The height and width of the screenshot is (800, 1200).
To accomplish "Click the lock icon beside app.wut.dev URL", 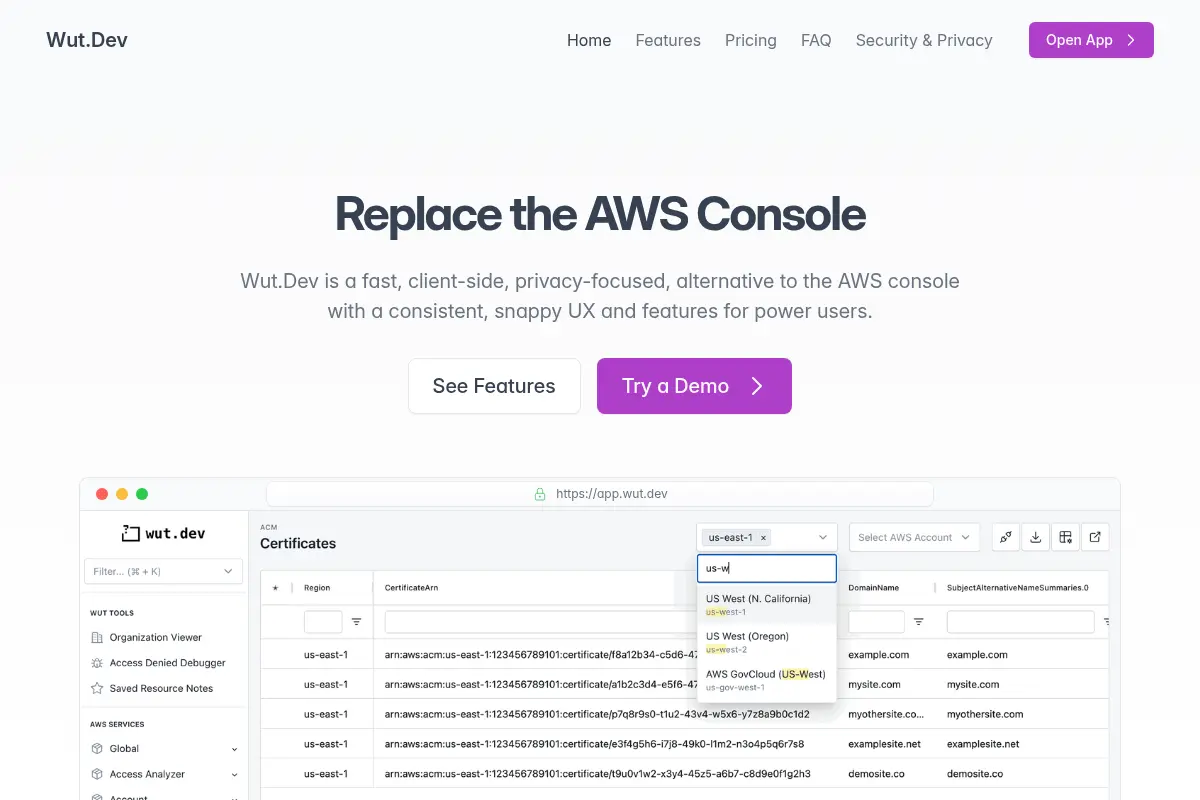I will [540, 494].
